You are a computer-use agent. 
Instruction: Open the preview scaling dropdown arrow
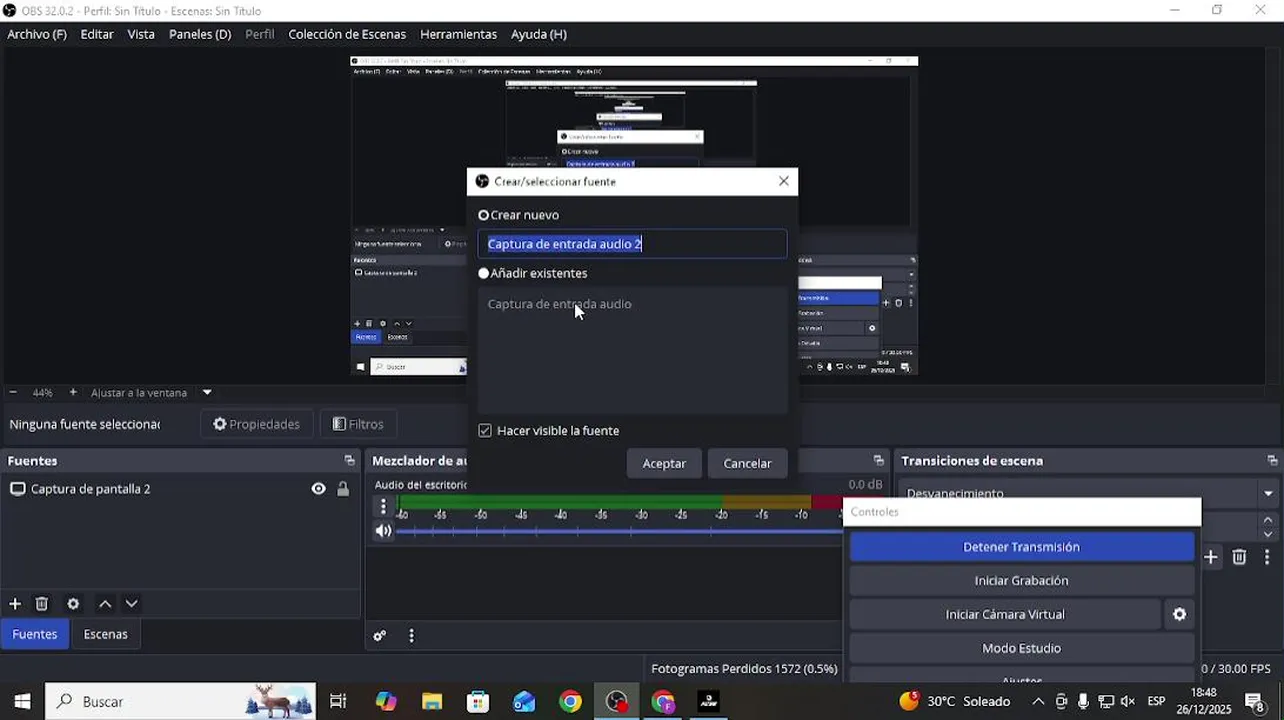207,392
